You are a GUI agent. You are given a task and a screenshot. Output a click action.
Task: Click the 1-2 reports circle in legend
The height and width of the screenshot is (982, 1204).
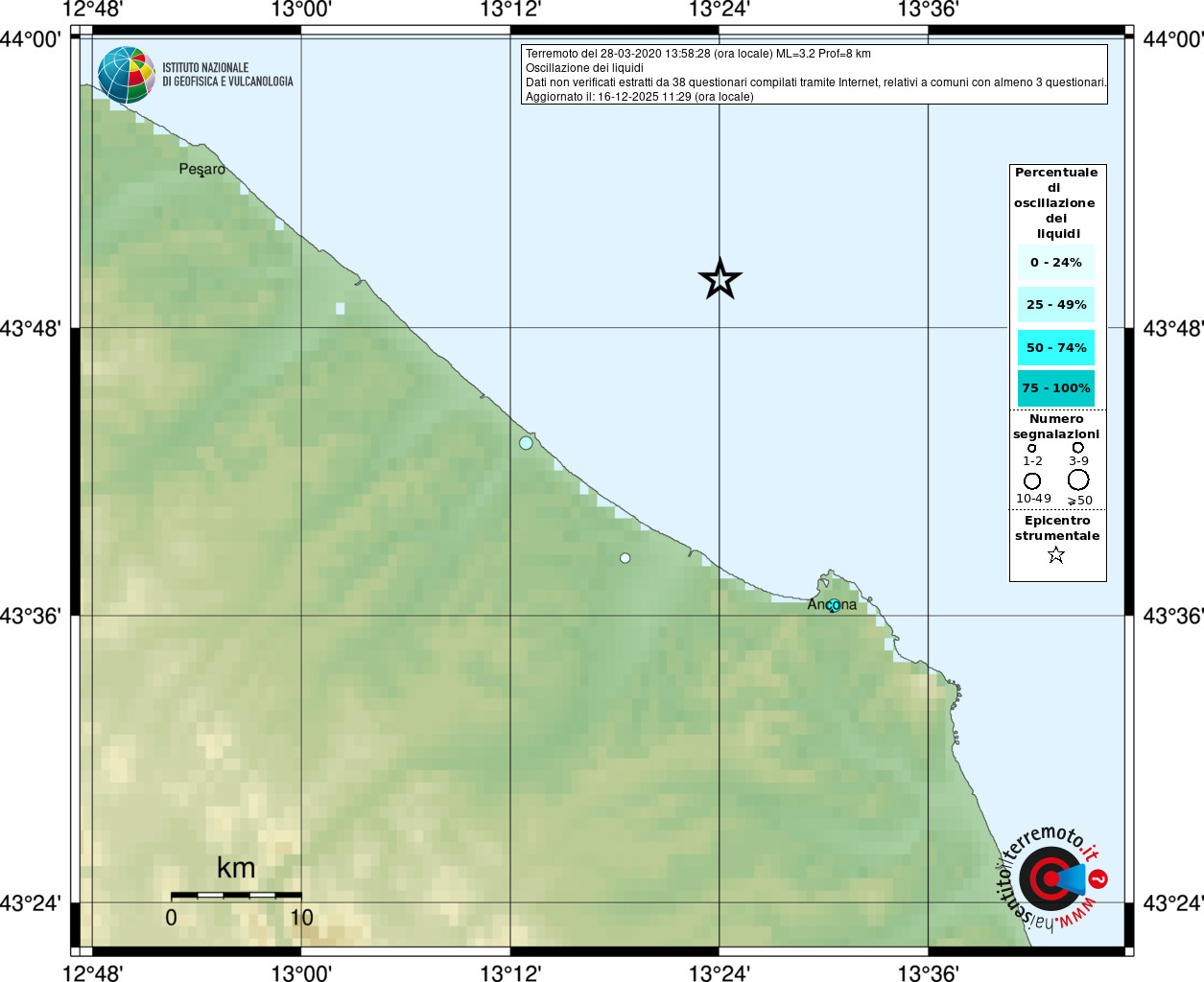[1032, 448]
